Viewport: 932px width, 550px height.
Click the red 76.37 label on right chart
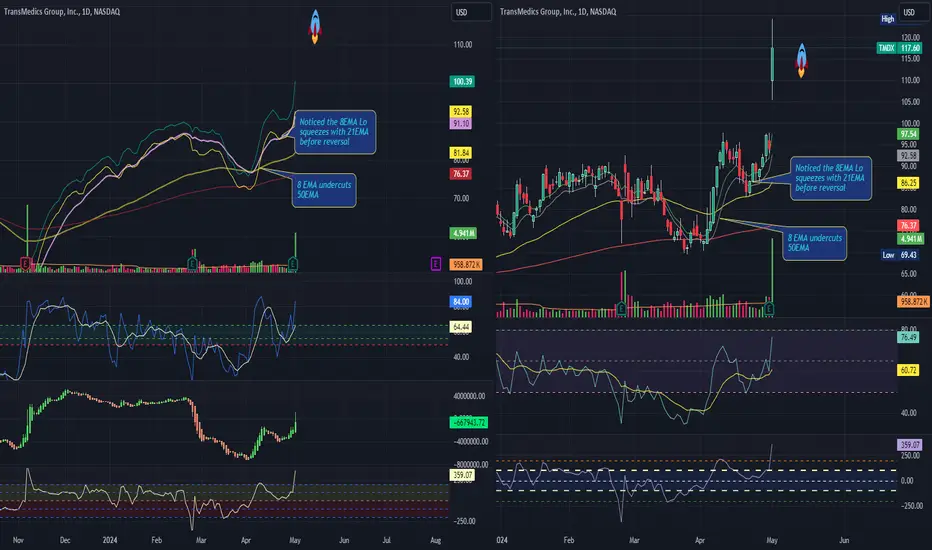908,225
